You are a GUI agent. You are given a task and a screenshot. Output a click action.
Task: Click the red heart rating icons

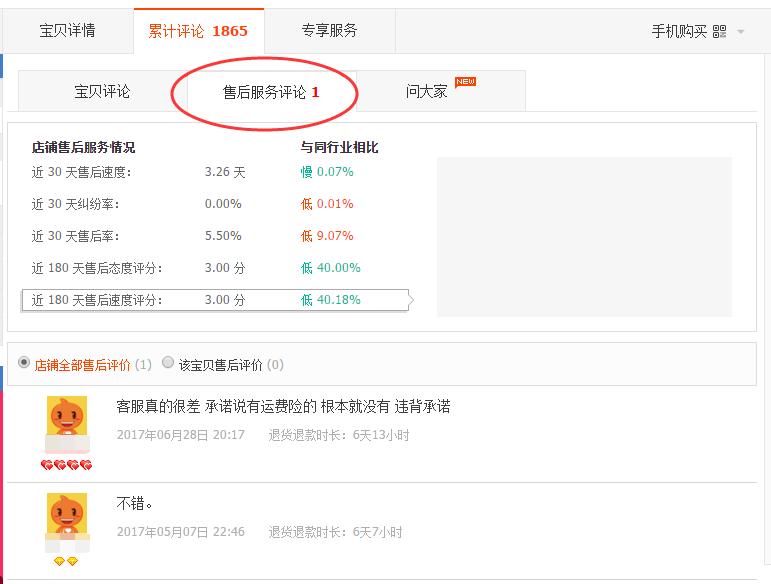point(66,465)
